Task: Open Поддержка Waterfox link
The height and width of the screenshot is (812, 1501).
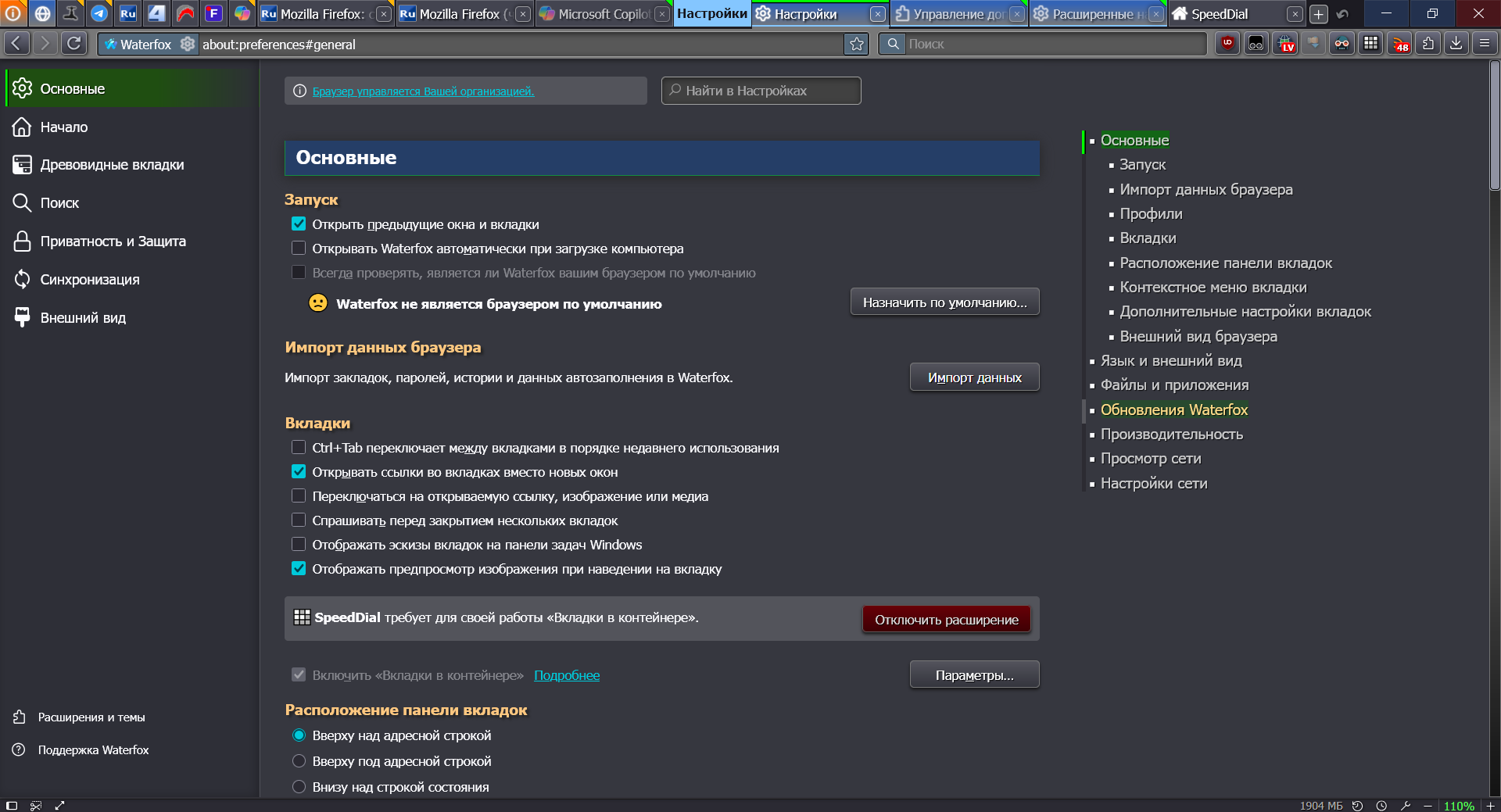Action: 93,750
